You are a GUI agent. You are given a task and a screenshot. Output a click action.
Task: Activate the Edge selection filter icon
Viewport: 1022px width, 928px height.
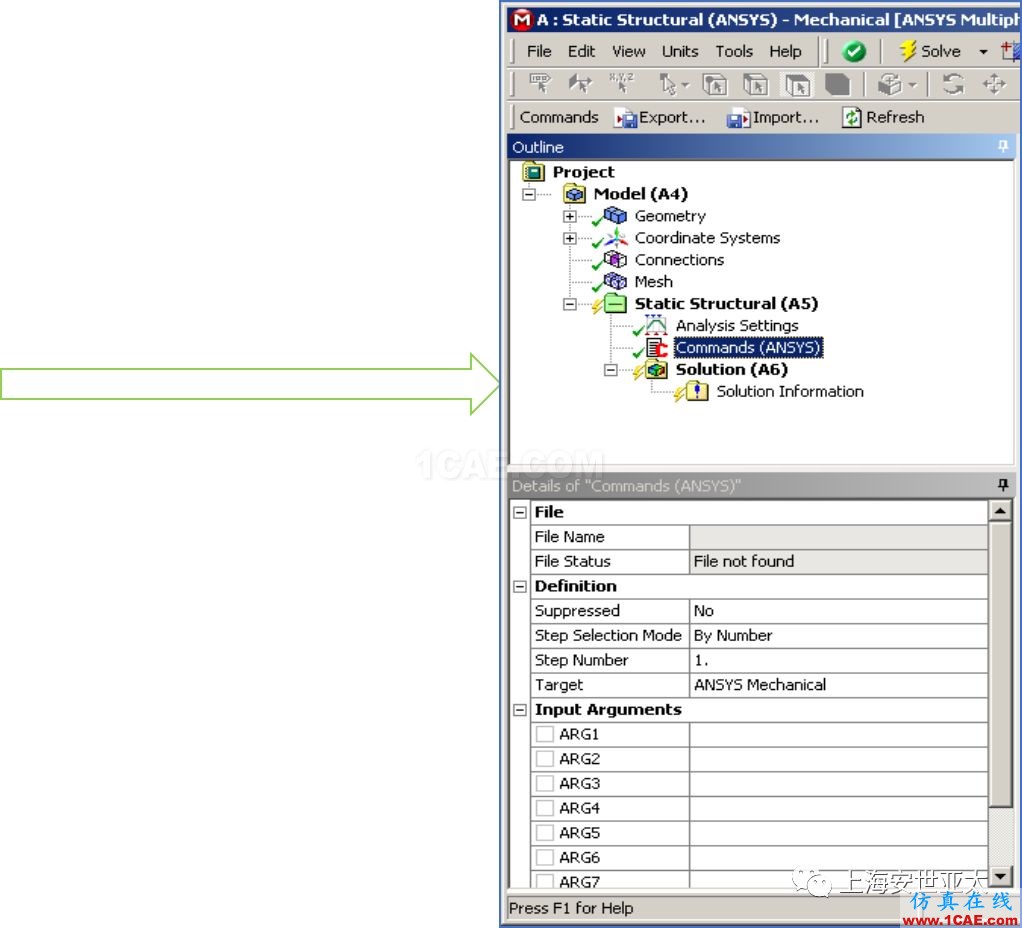pos(755,84)
